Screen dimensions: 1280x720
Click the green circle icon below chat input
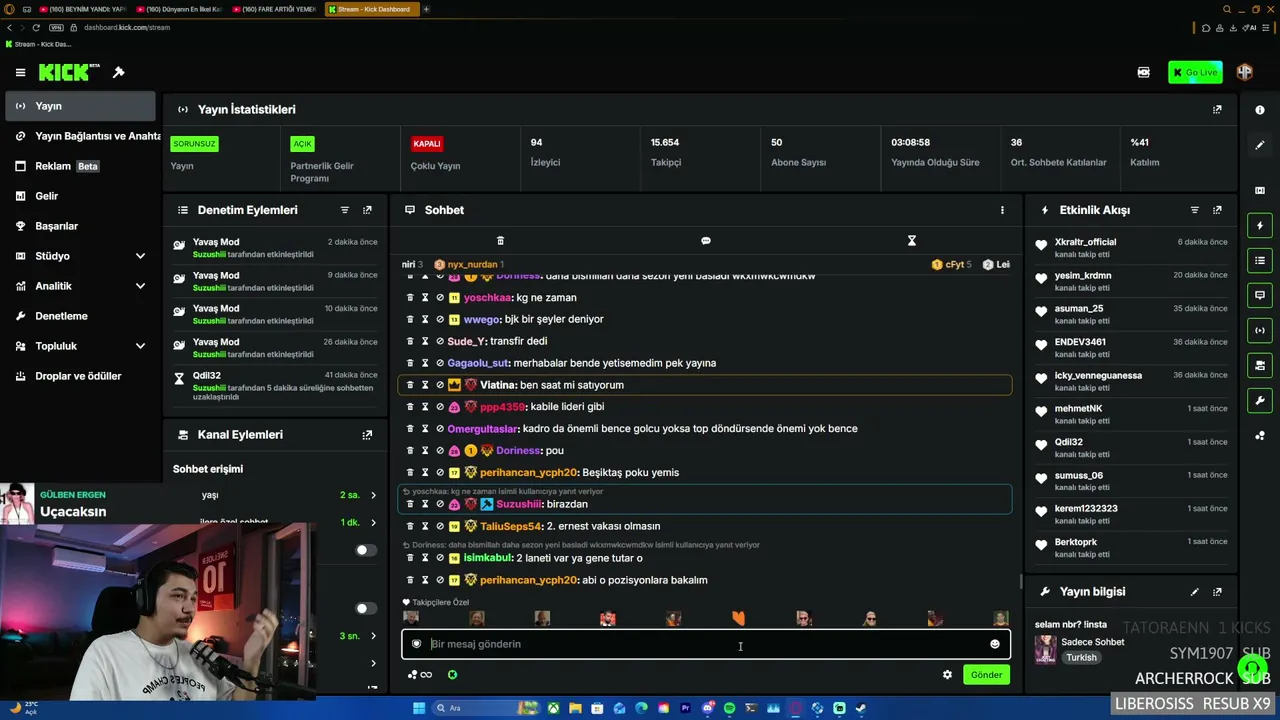point(452,675)
